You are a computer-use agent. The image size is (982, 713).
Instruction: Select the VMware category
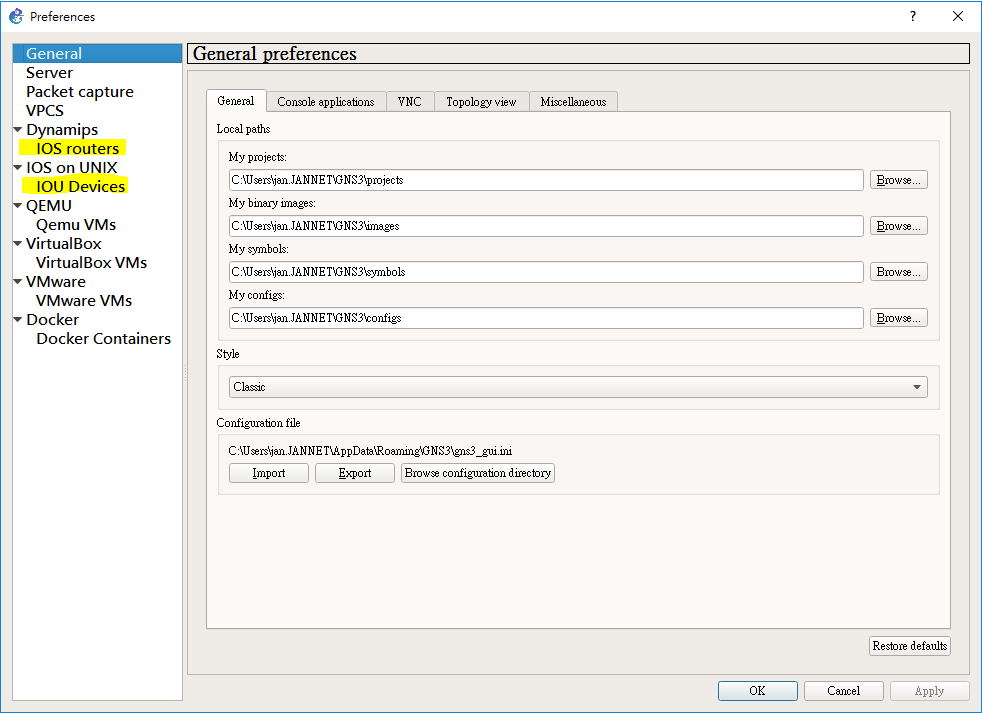(56, 281)
